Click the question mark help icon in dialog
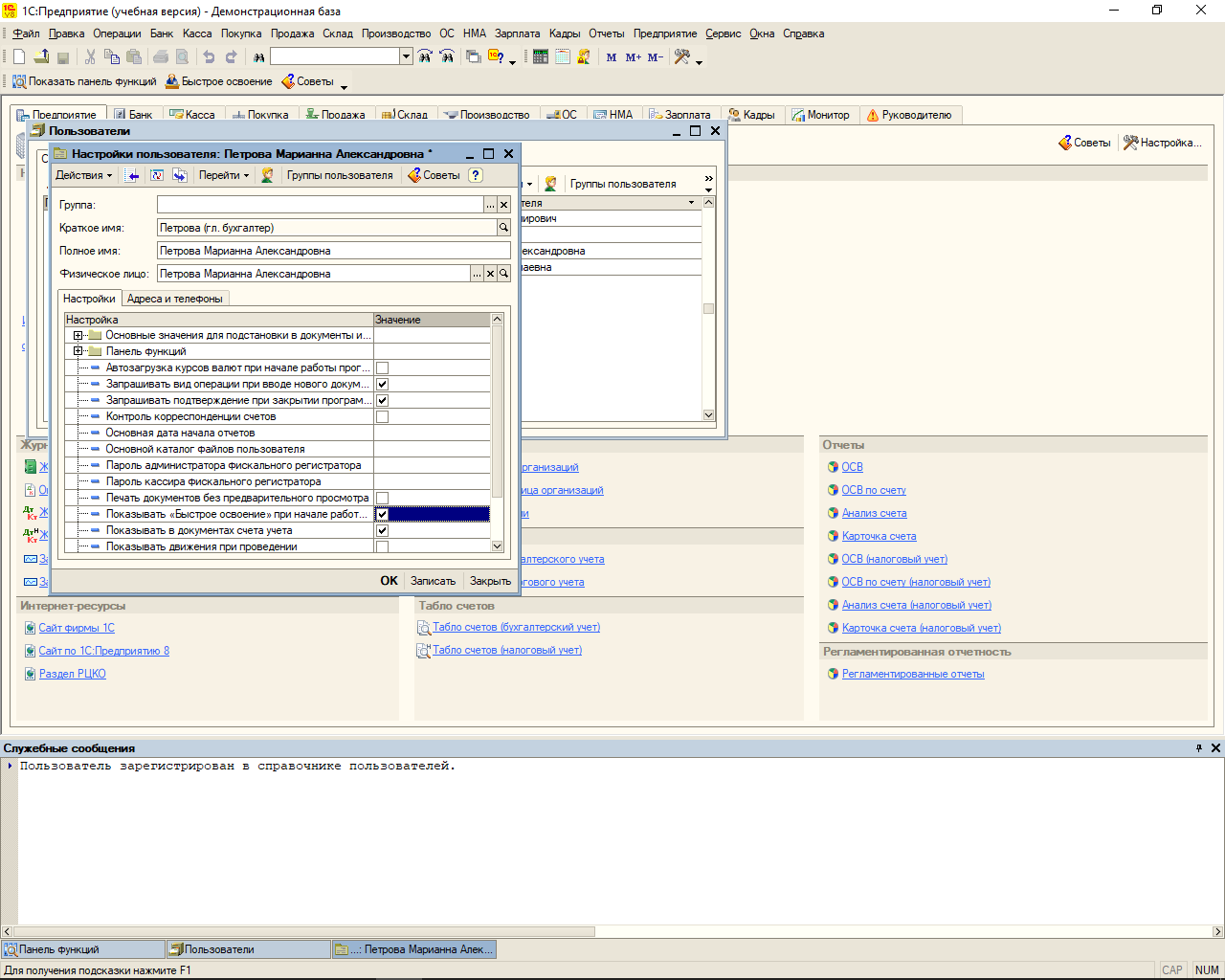1225x980 pixels. (476, 175)
